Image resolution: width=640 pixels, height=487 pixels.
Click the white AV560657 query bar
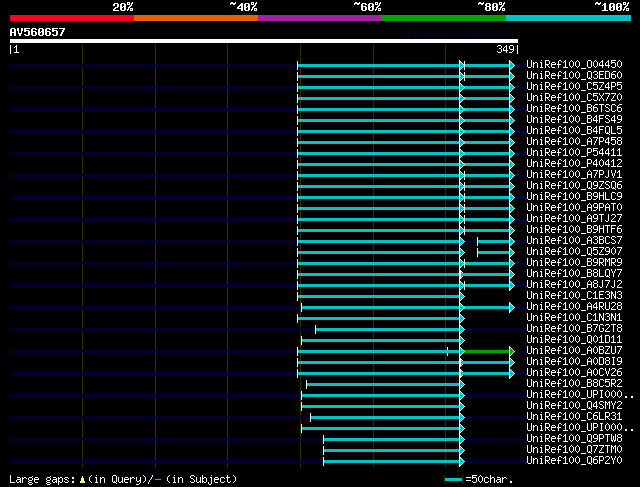(x=264, y=41)
